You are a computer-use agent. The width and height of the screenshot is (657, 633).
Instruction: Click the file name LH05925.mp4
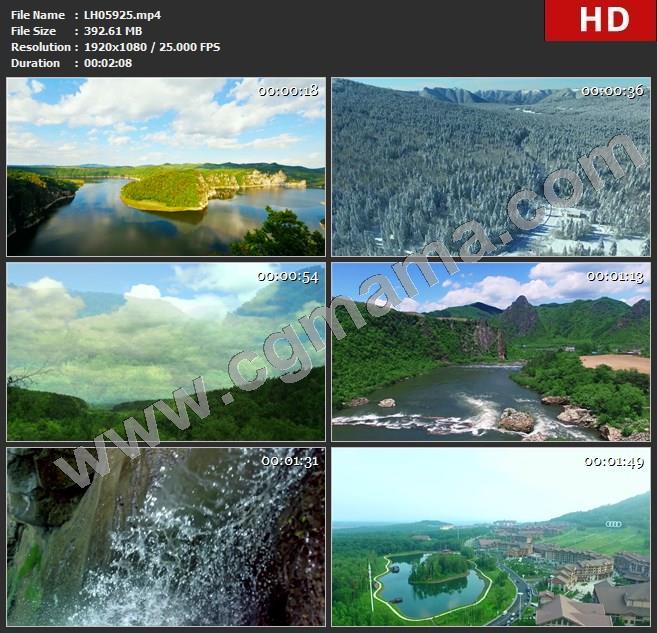(122, 15)
